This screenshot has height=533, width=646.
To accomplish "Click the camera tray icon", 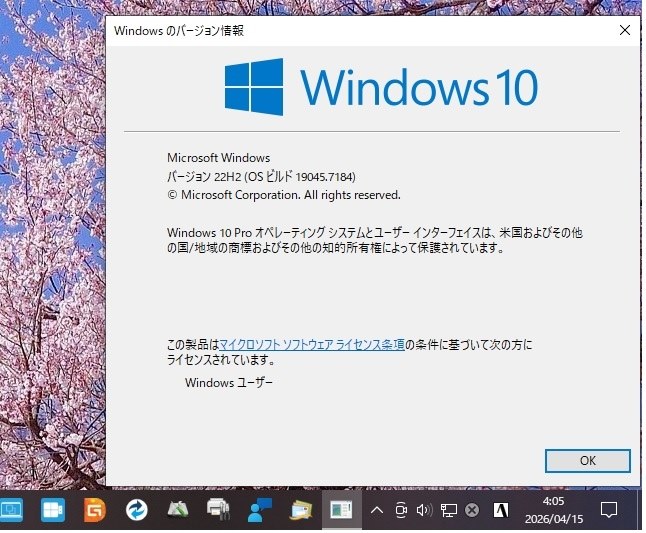I will (401, 510).
